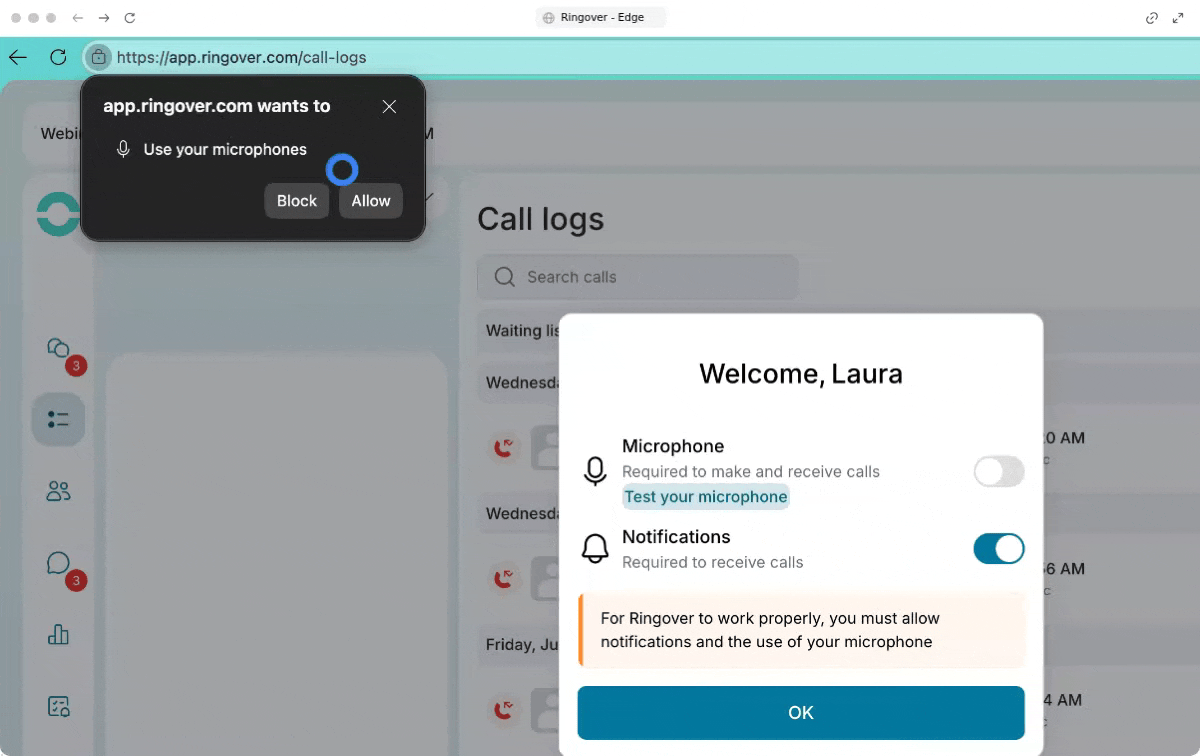Click the Friday date group header

pyautogui.click(x=522, y=645)
